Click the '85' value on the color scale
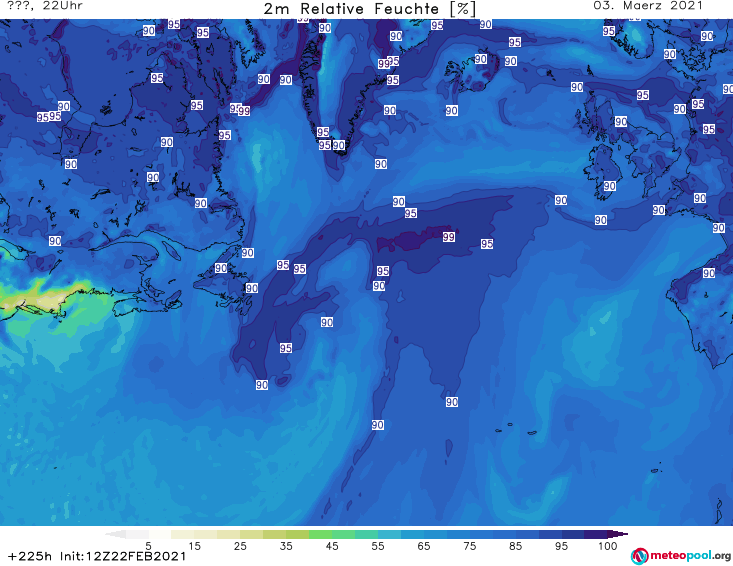The width and height of the screenshot is (733, 566). (516, 546)
